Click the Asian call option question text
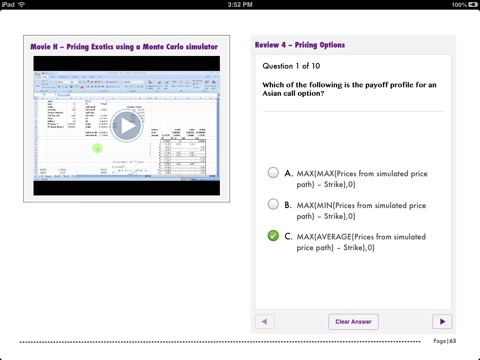The height and width of the screenshot is (360, 480). [349, 89]
